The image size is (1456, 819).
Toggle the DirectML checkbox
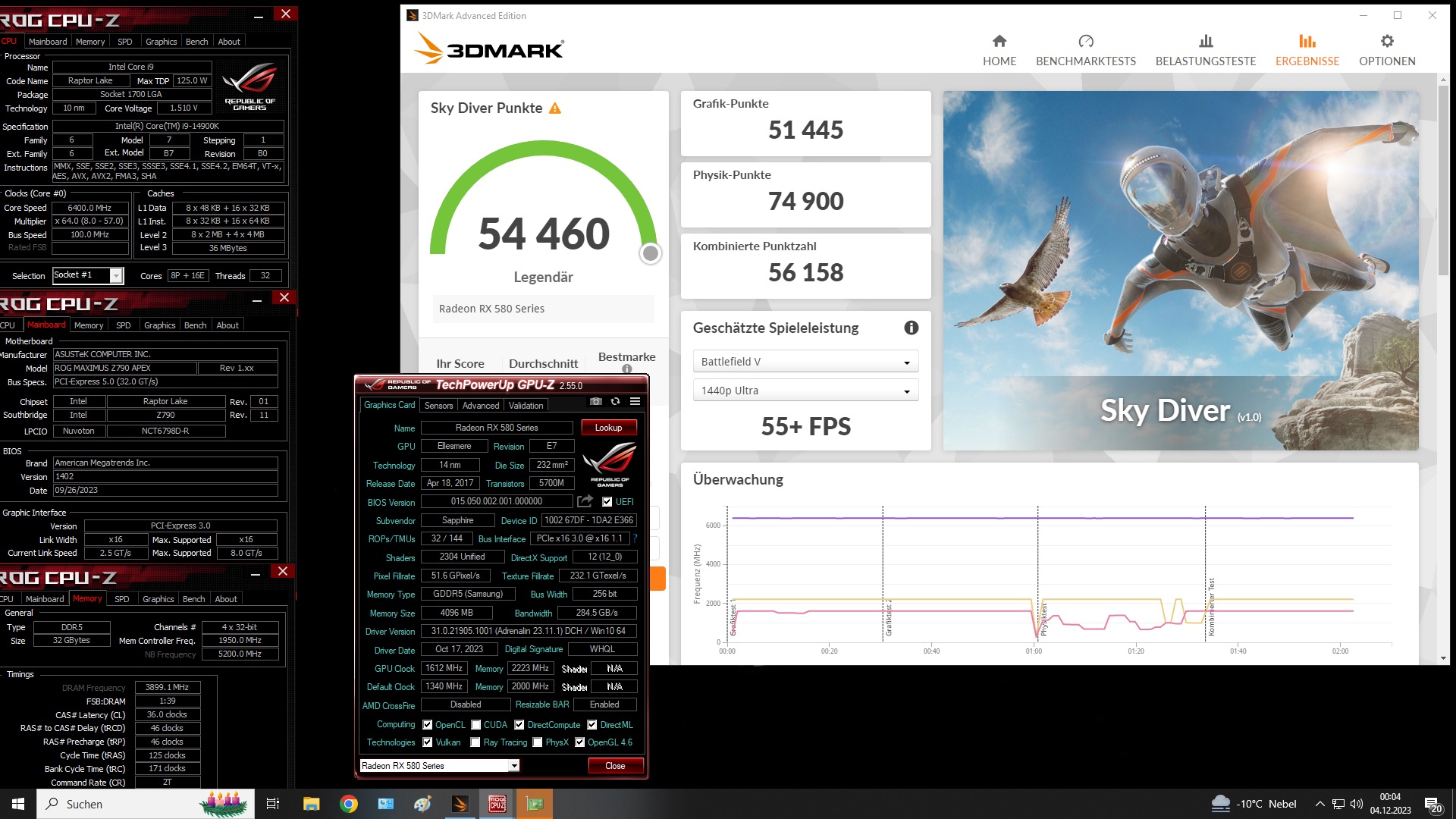(x=592, y=725)
